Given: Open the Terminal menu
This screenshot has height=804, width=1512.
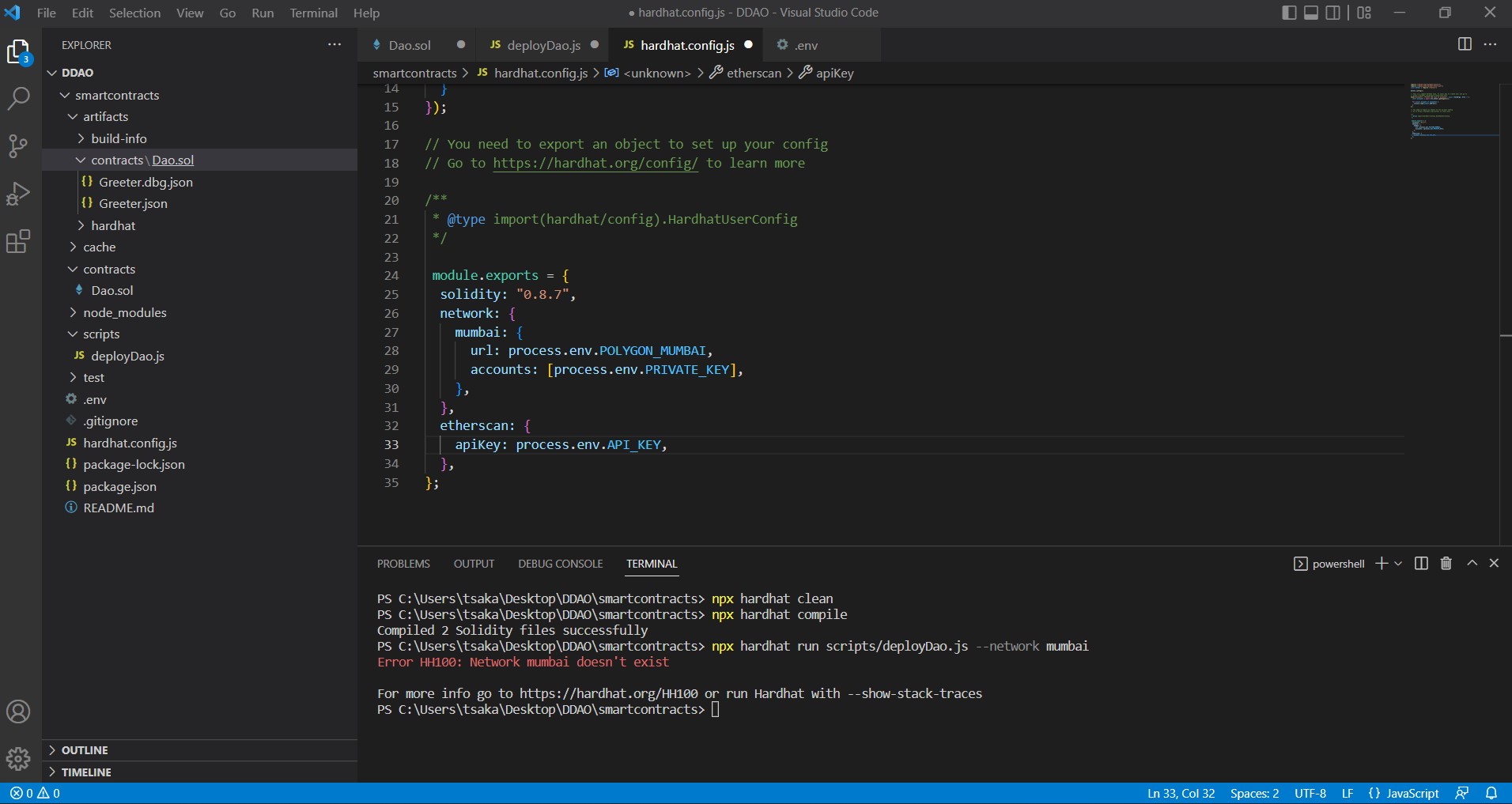Looking at the screenshot, I should [x=313, y=13].
